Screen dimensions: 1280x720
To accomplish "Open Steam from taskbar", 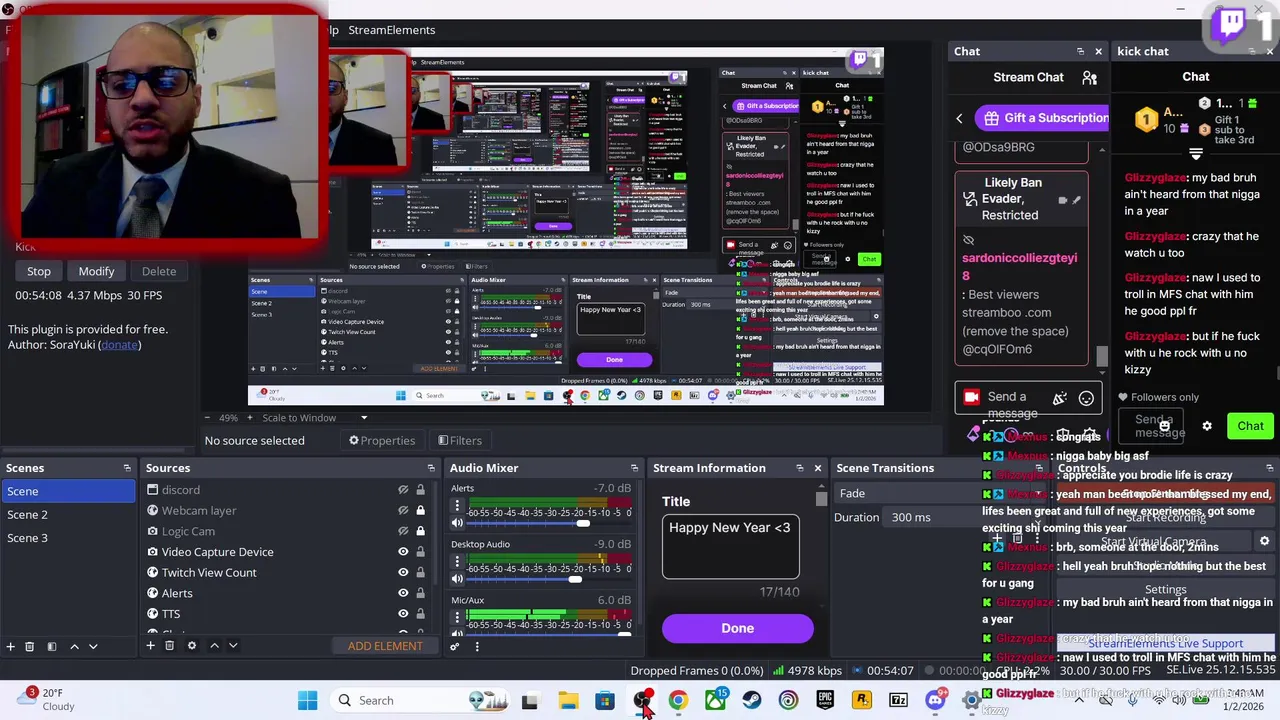I will click(x=751, y=701).
